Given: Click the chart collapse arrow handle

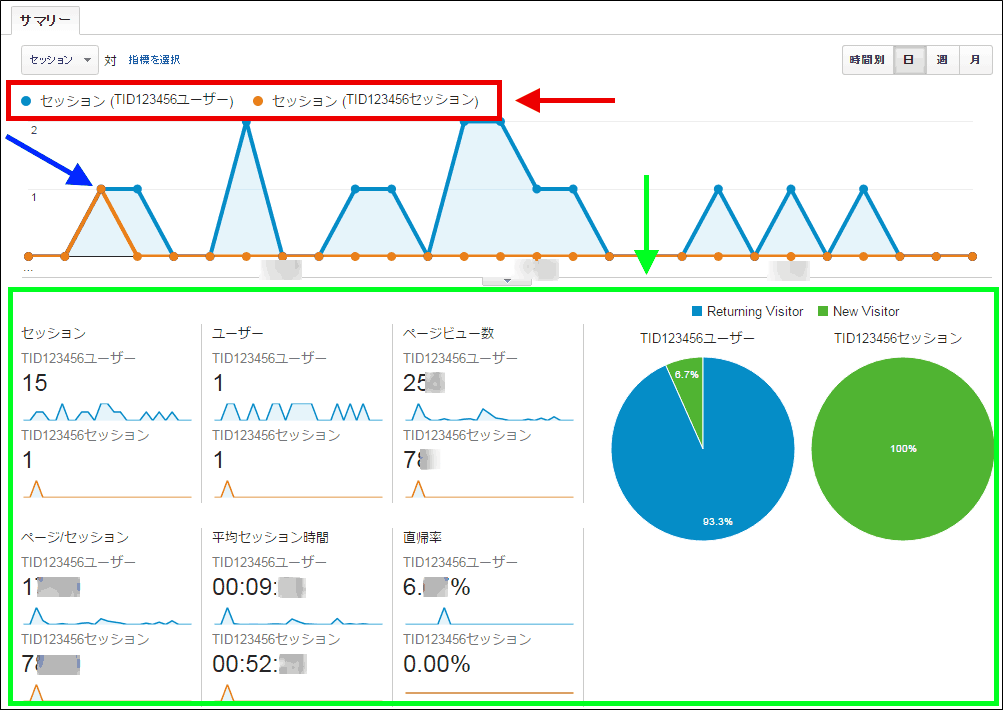Looking at the screenshot, I should point(507,280).
